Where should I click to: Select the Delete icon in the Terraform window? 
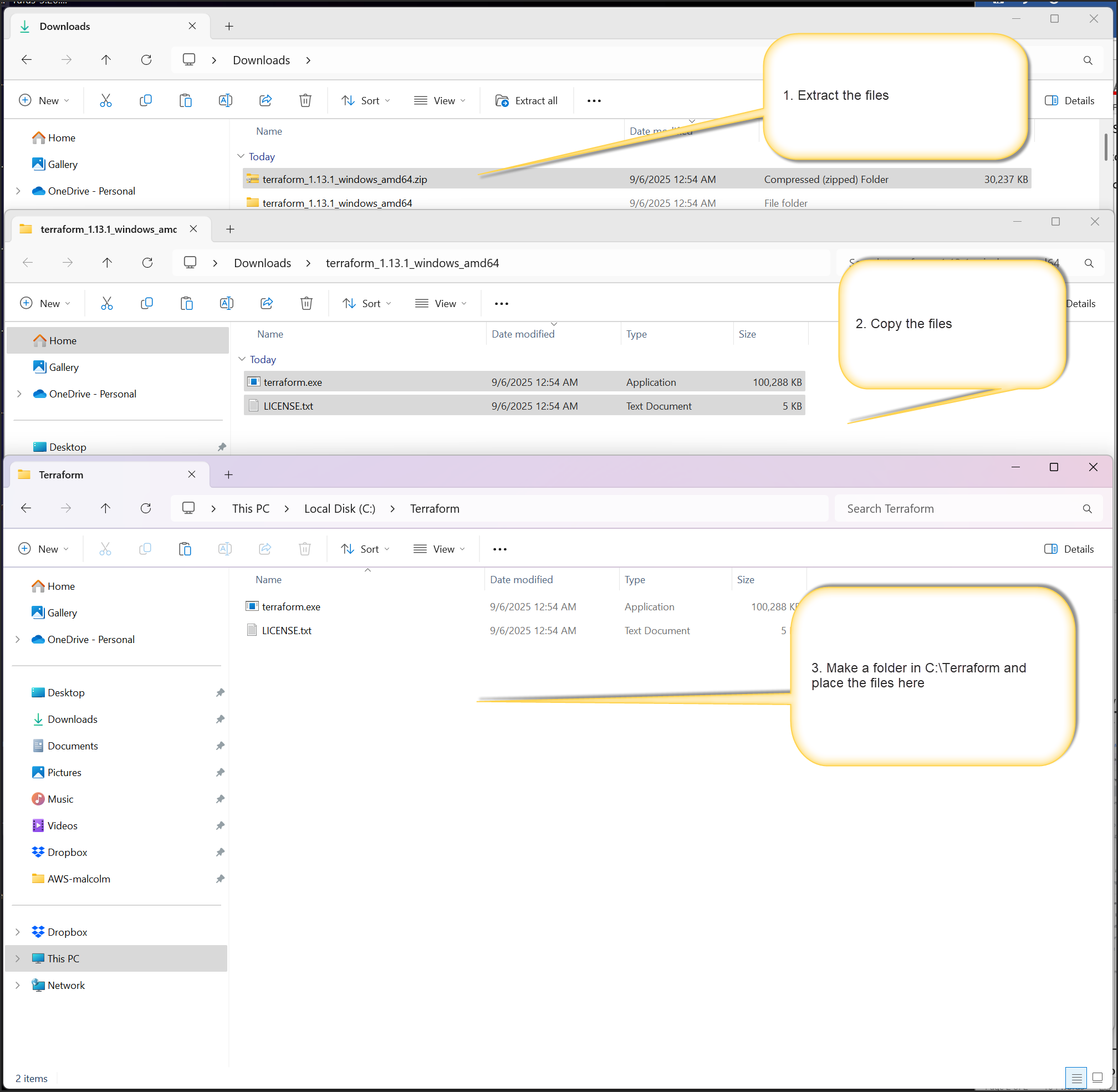(x=305, y=549)
